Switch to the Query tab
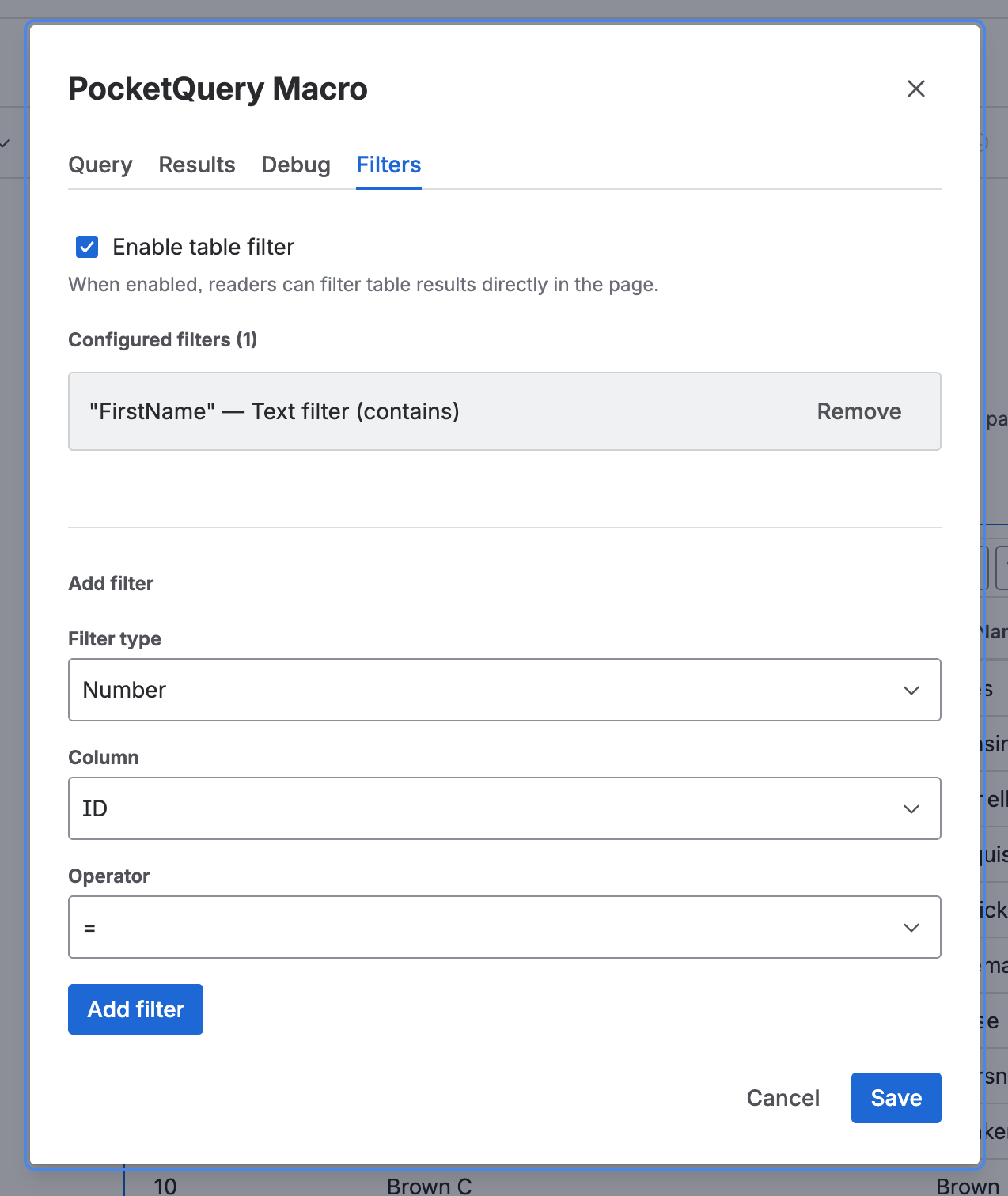 [x=100, y=165]
